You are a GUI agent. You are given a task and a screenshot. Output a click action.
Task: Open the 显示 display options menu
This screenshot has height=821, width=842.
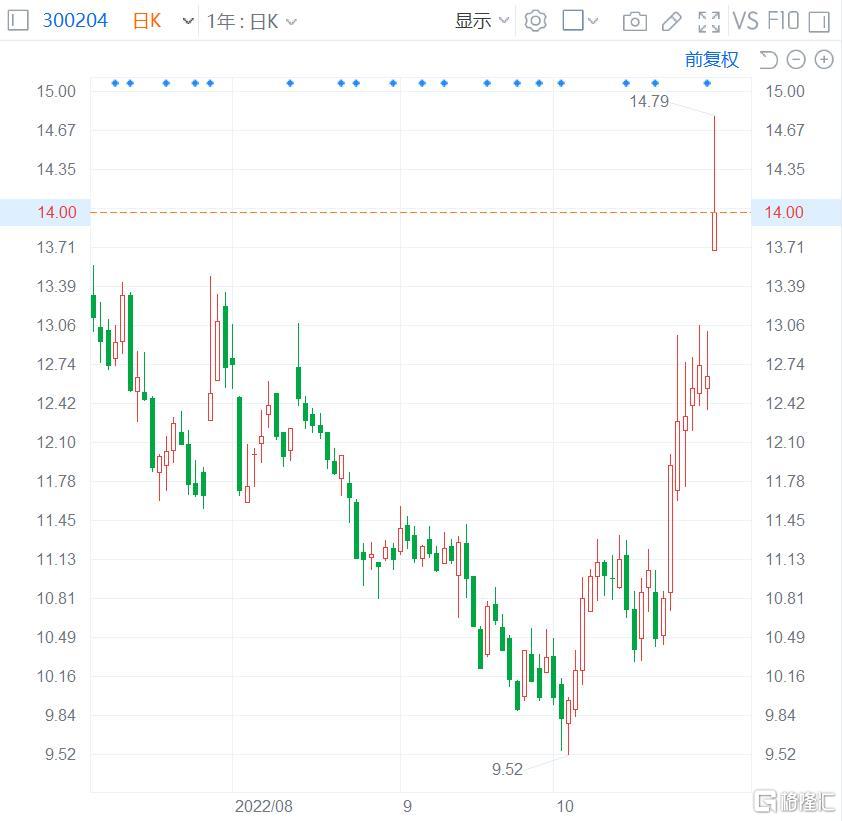pyautogui.click(x=482, y=21)
